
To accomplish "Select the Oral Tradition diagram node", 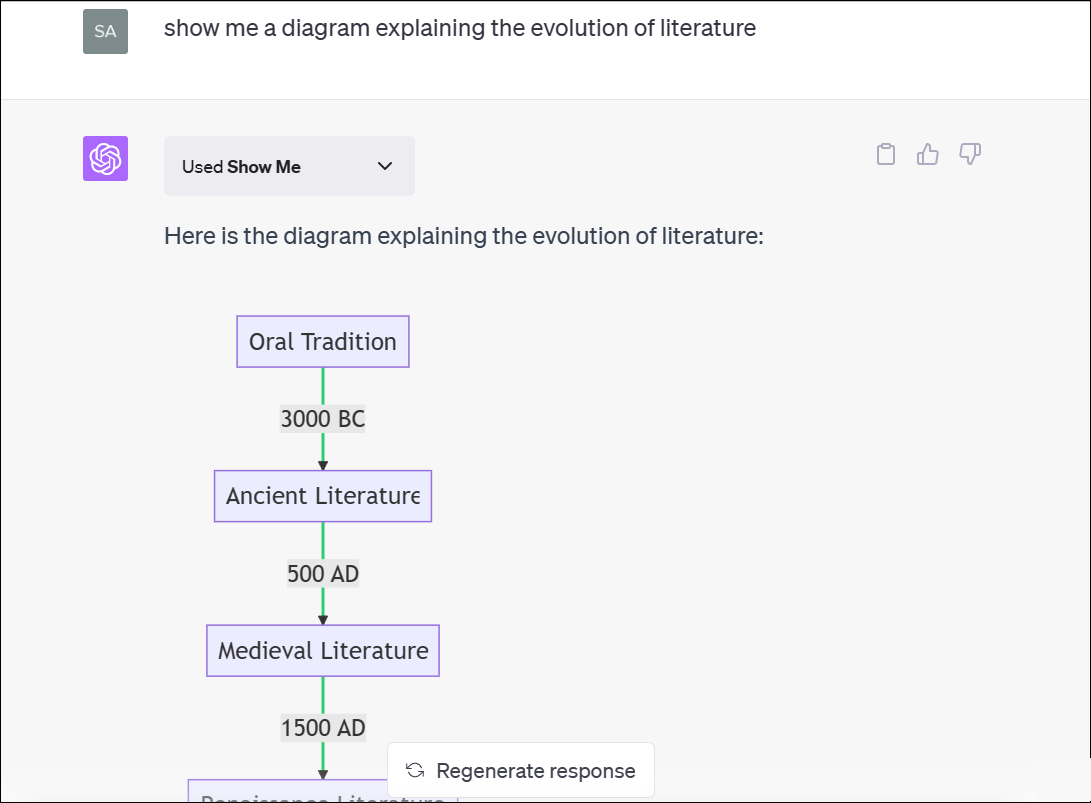I will pyautogui.click(x=323, y=342).
